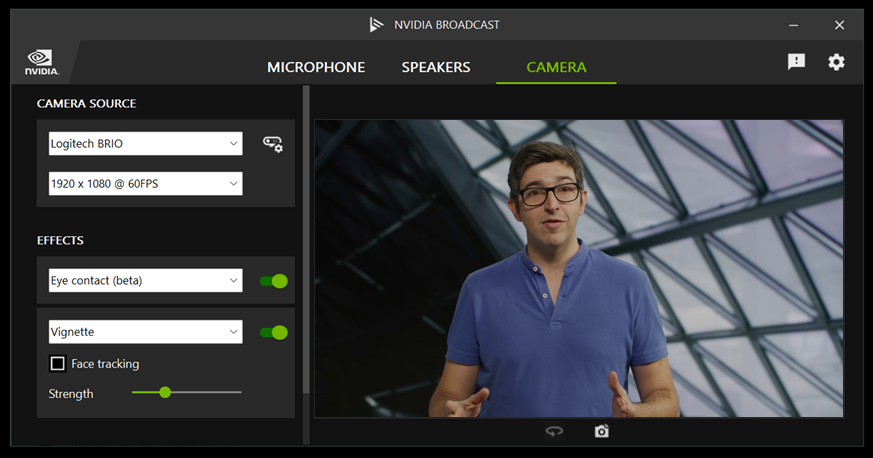The height and width of the screenshot is (458, 873).
Task: Open the Logitech BRIO camera dropdown
Action: tap(145, 144)
